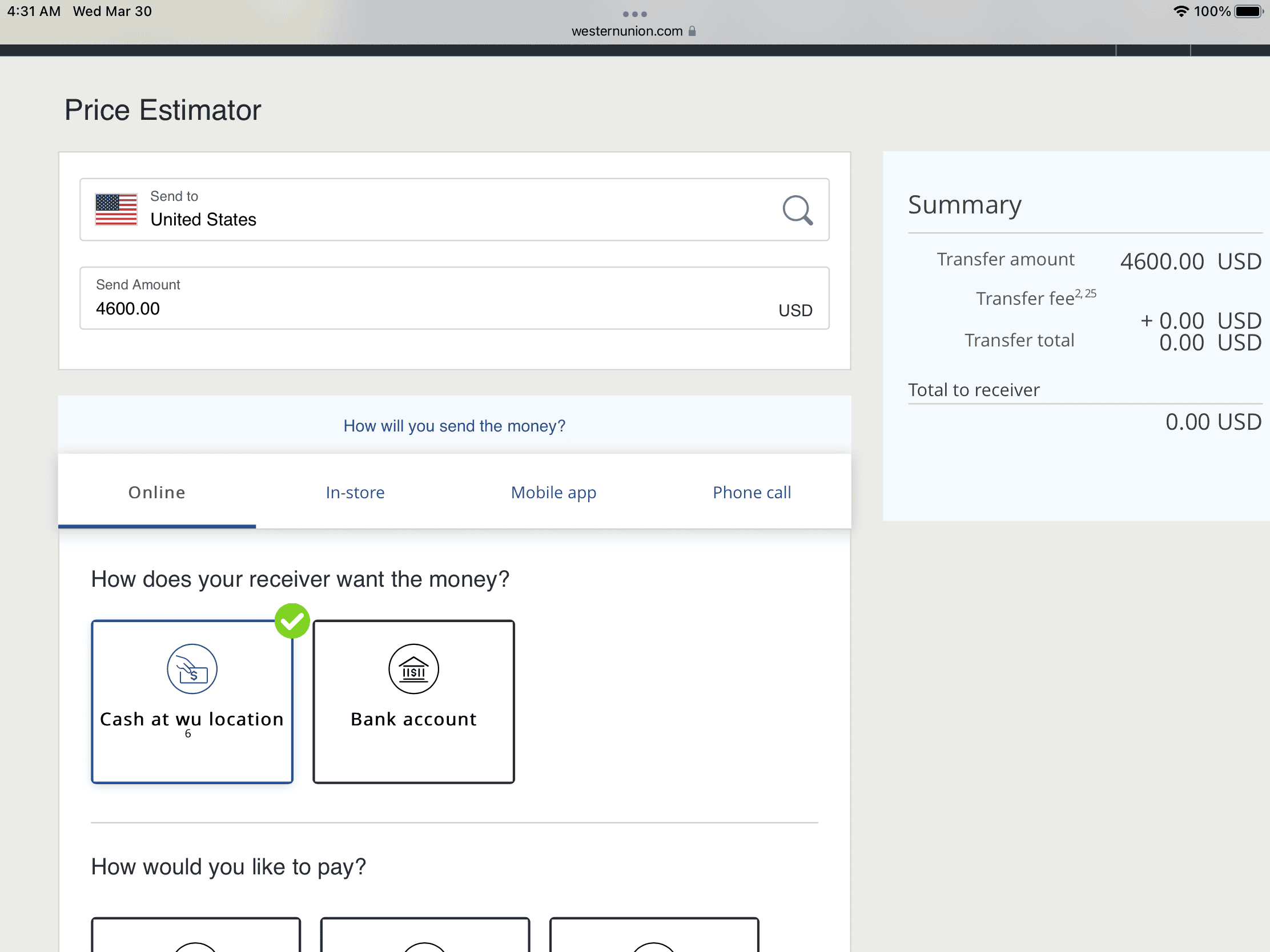The height and width of the screenshot is (952, 1270).
Task: Tap How will you send the money?
Action: (454, 426)
